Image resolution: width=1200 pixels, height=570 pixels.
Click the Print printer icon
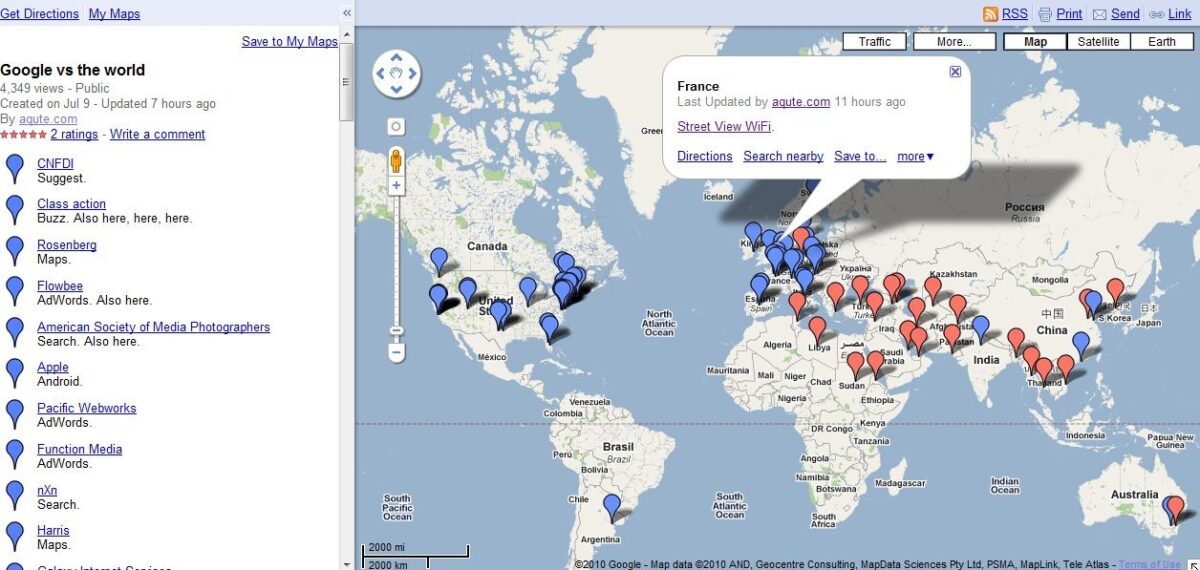pos(1045,14)
